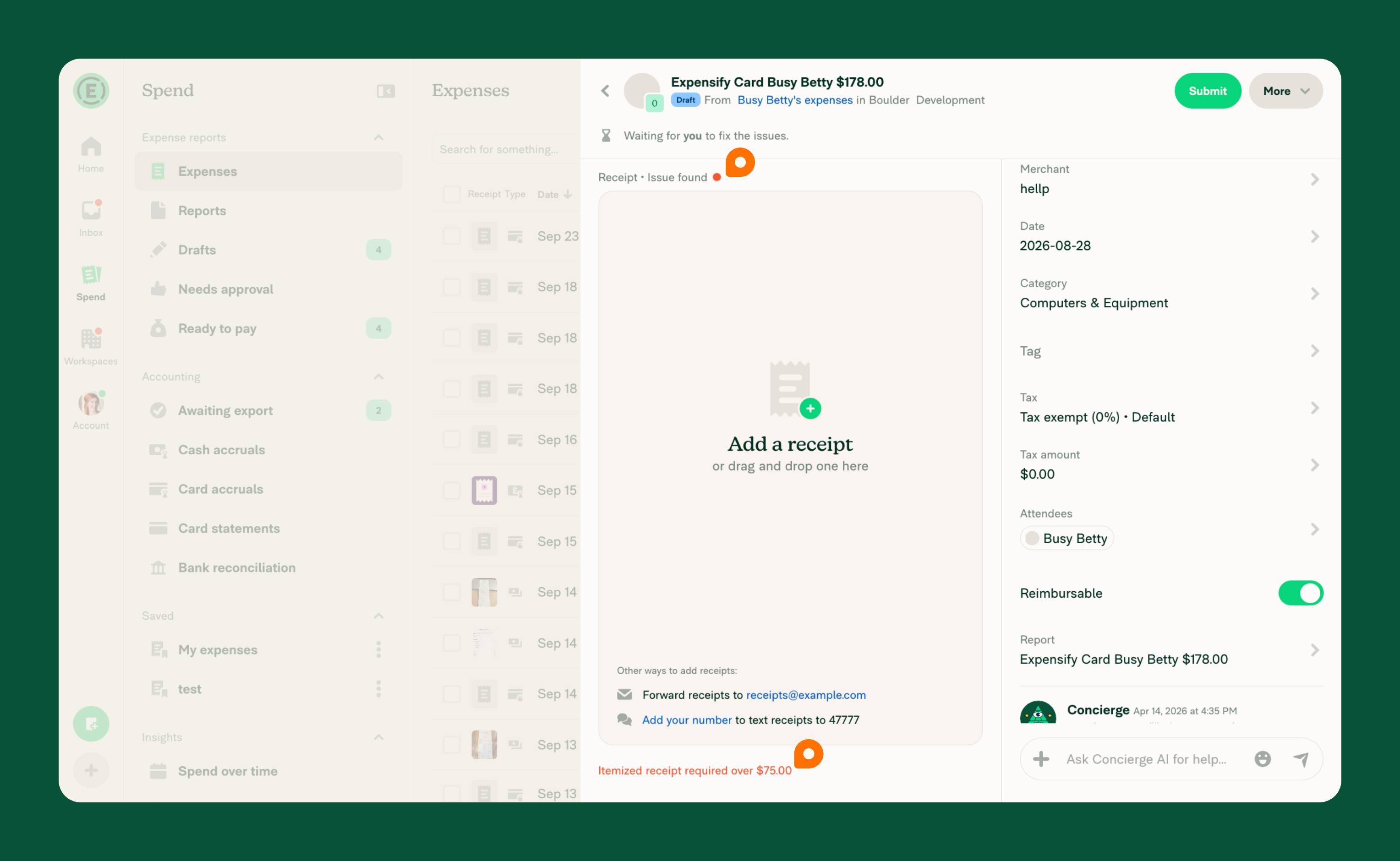This screenshot has height=861, width=1400.
Task: Click Ask Concierge AI message field
Action: pos(1146,758)
